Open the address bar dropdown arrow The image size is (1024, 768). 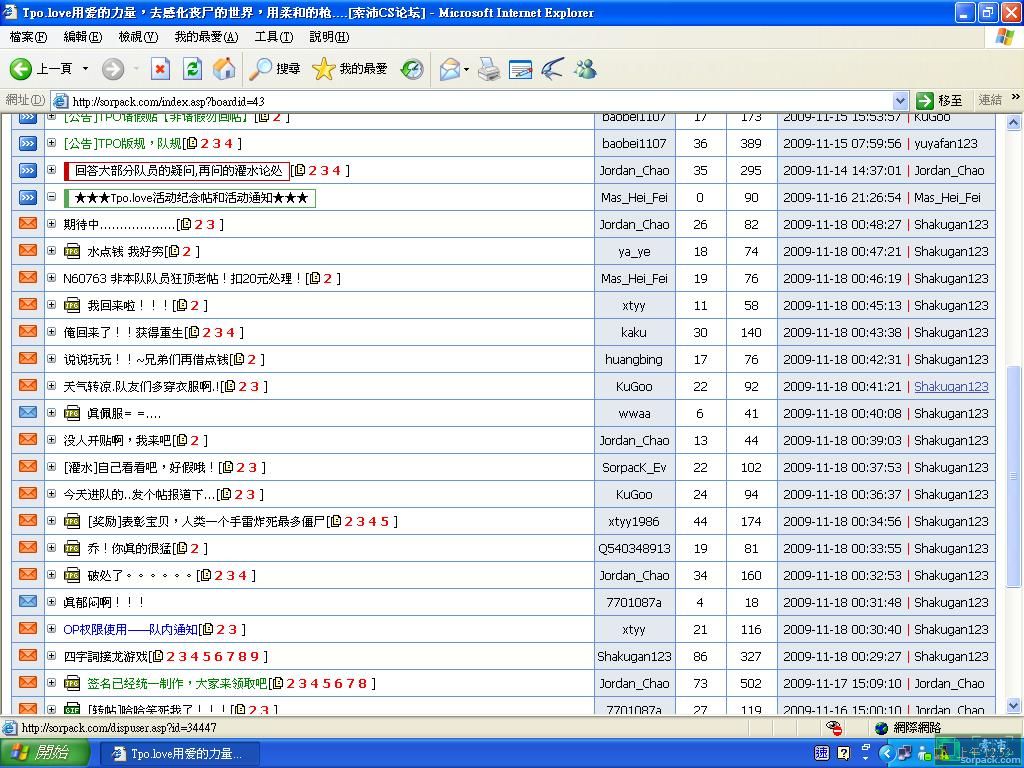point(899,100)
